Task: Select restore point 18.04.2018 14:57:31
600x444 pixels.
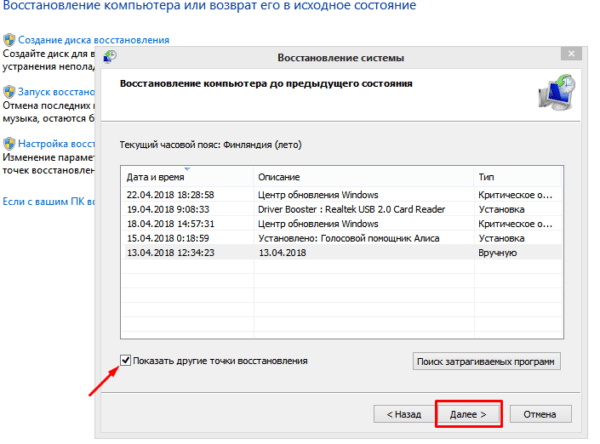Action: 342,224
